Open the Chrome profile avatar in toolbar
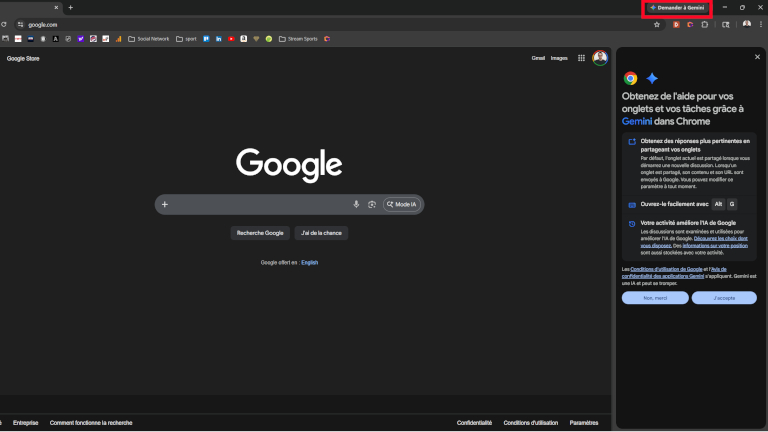Viewport: 768px width, 432px height. click(x=746, y=24)
